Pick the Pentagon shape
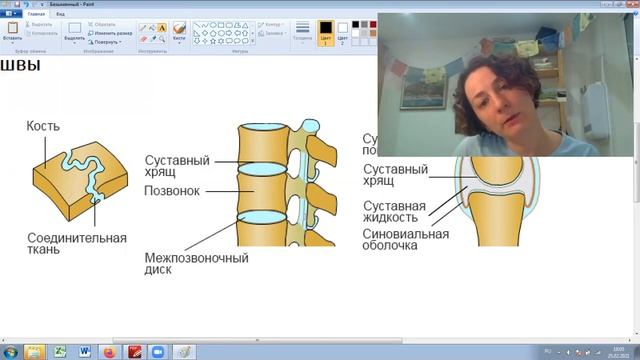640x360 pixels. [213, 33]
